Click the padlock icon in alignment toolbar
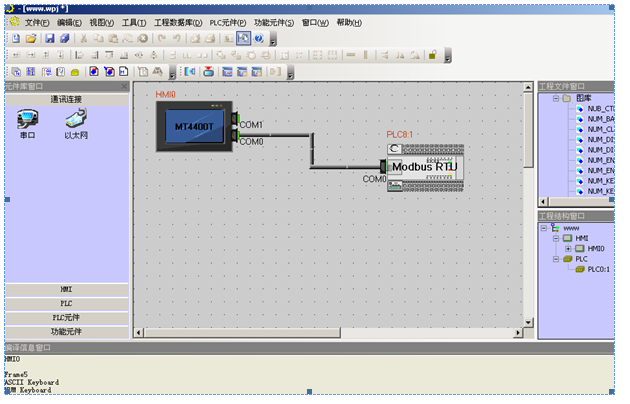Viewport: 630px width, 404px height. click(433, 55)
